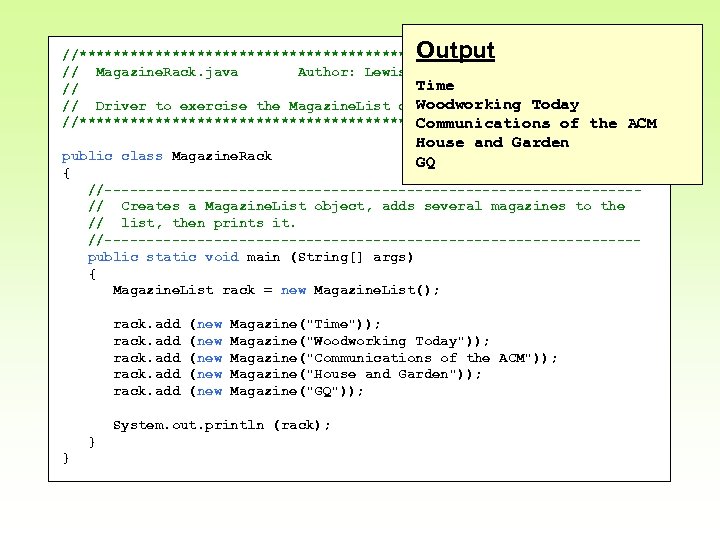Click rack.add line with "Communications of the ACM"
Viewport: 720px width, 540px height.
pyautogui.click(x=335, y=358)
